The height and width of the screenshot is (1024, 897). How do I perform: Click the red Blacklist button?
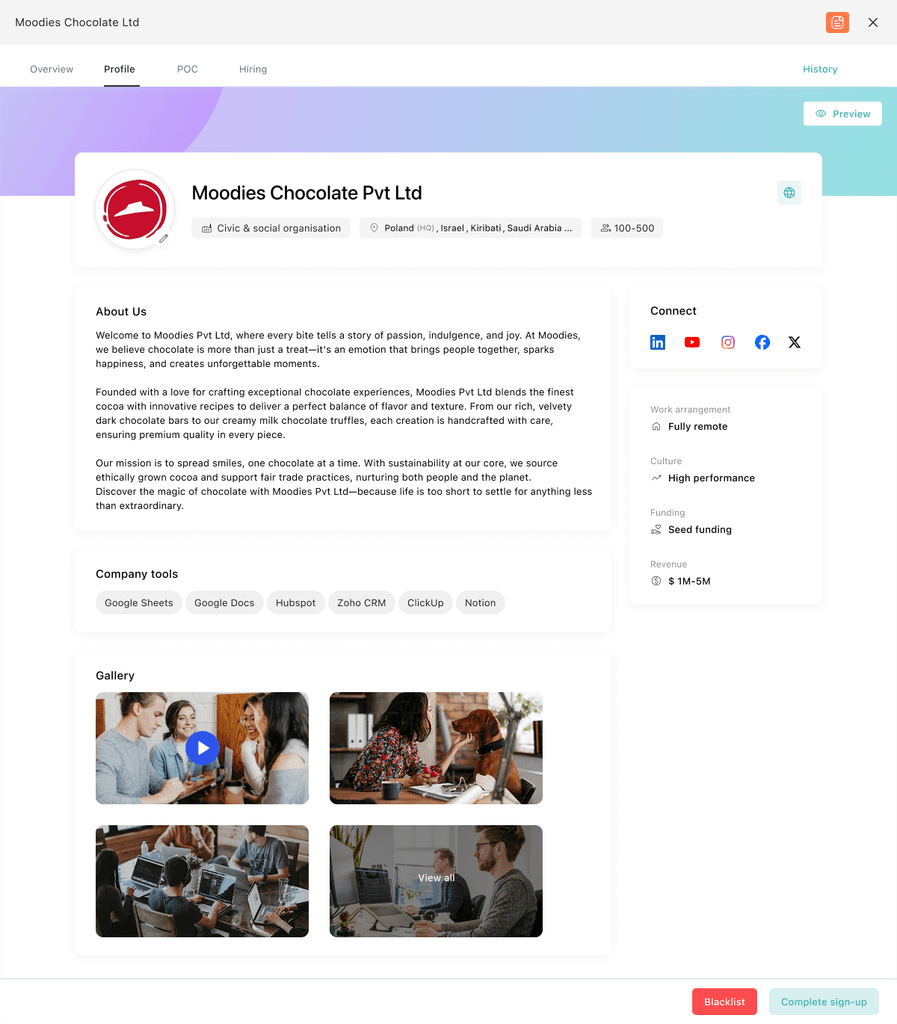(x=724, y=1001)
